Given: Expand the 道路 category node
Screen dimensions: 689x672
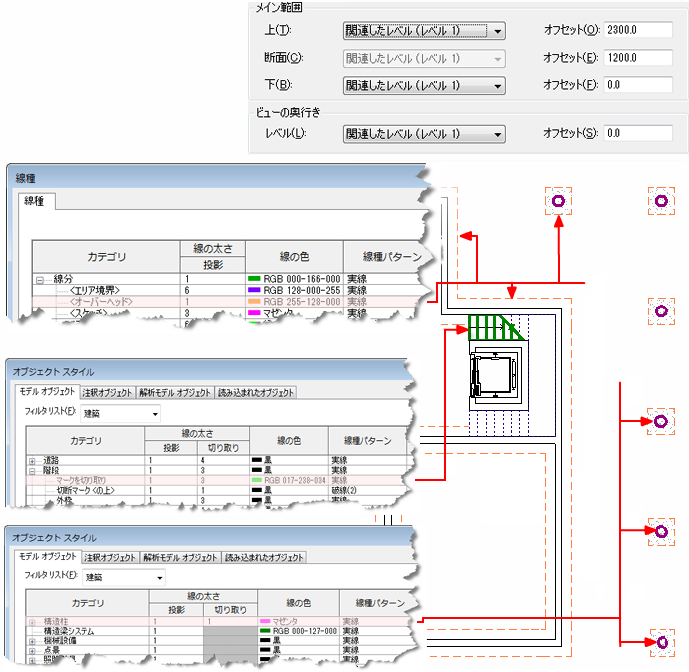Looking at the screenshot, I should point(32,461).
